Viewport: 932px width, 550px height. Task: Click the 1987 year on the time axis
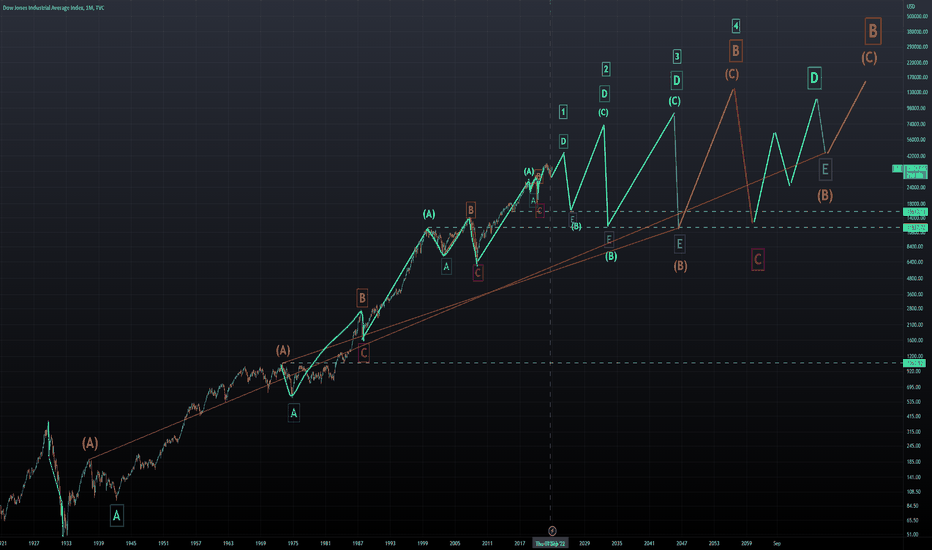click(x=358, y=543)
